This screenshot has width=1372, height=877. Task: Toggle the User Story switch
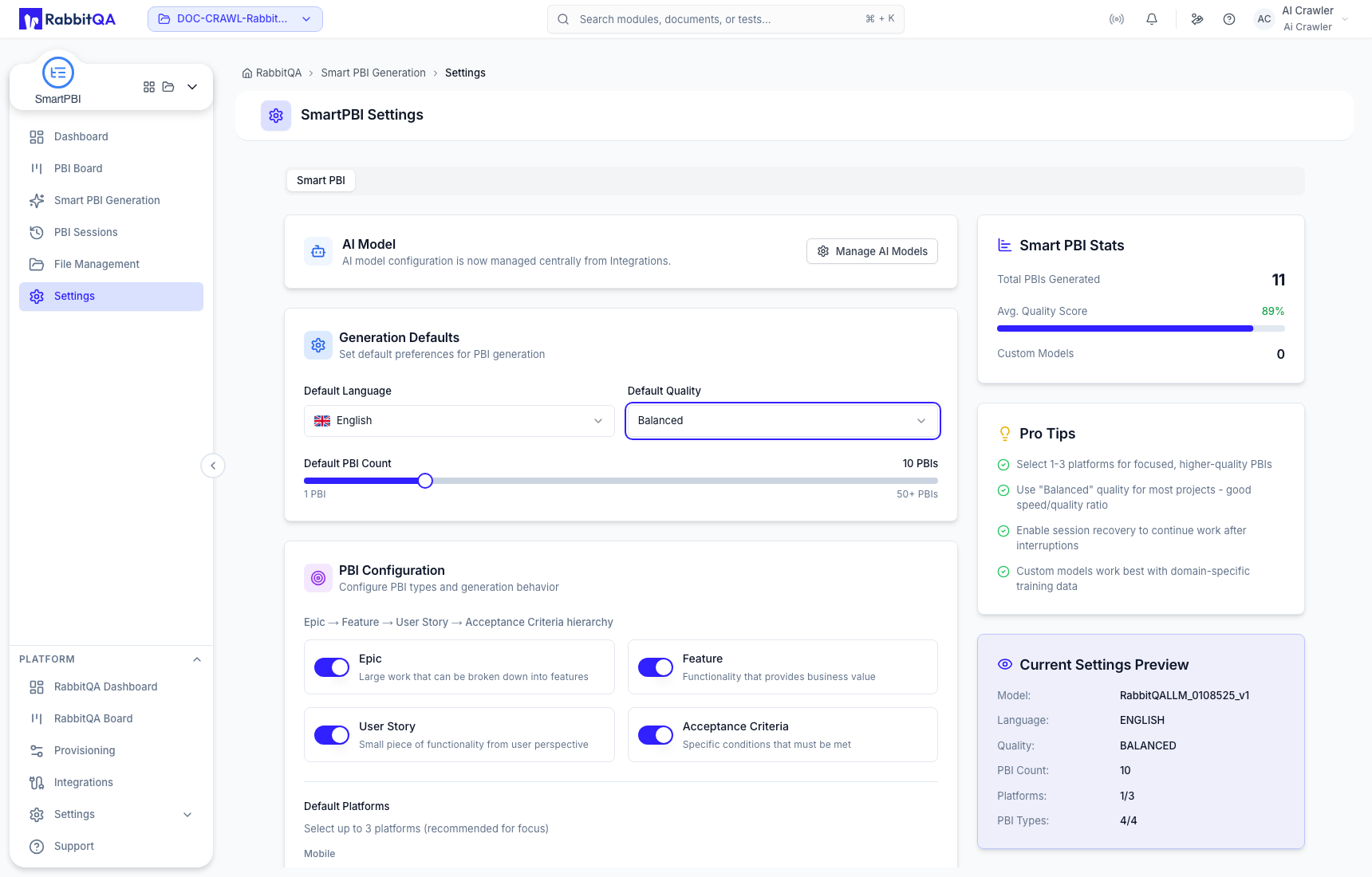[x=332, y=735]
